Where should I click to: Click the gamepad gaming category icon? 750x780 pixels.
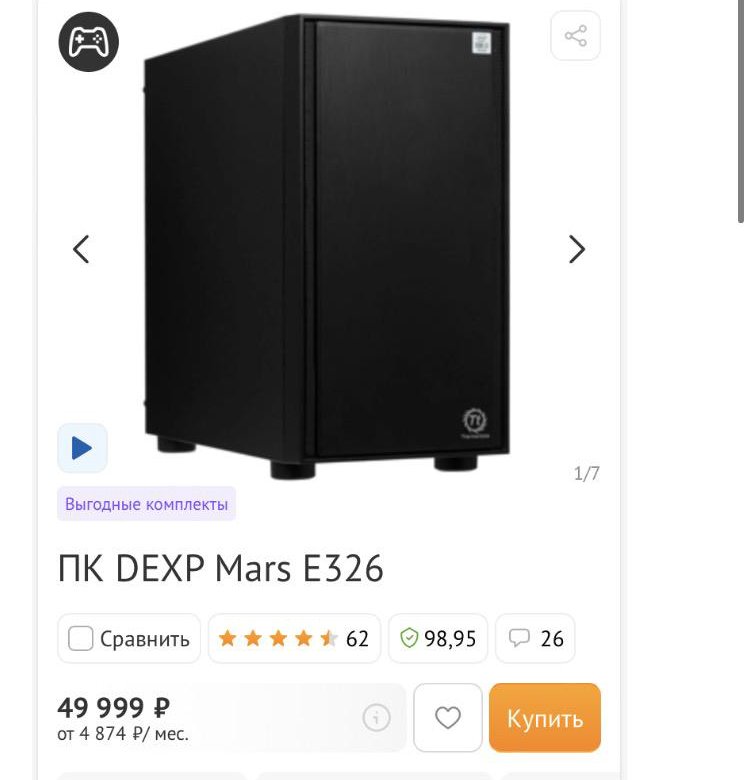tap(89, 42)
